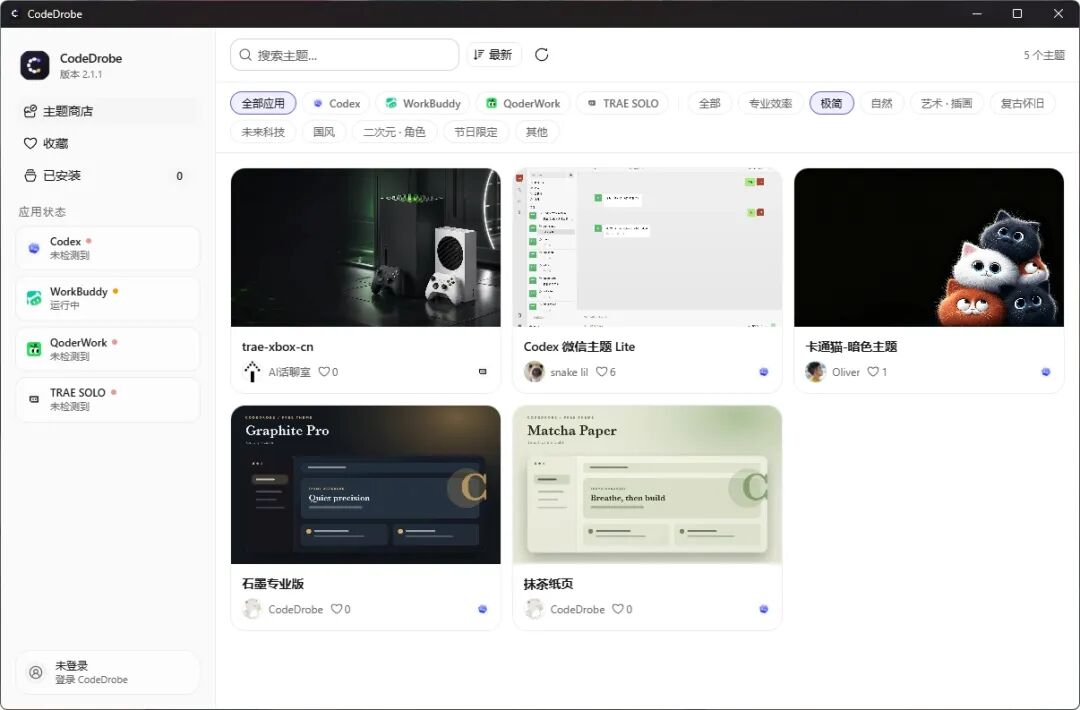Filter themes by Codex app
The image size is (1080, 710).
click(x=336, y=103)
